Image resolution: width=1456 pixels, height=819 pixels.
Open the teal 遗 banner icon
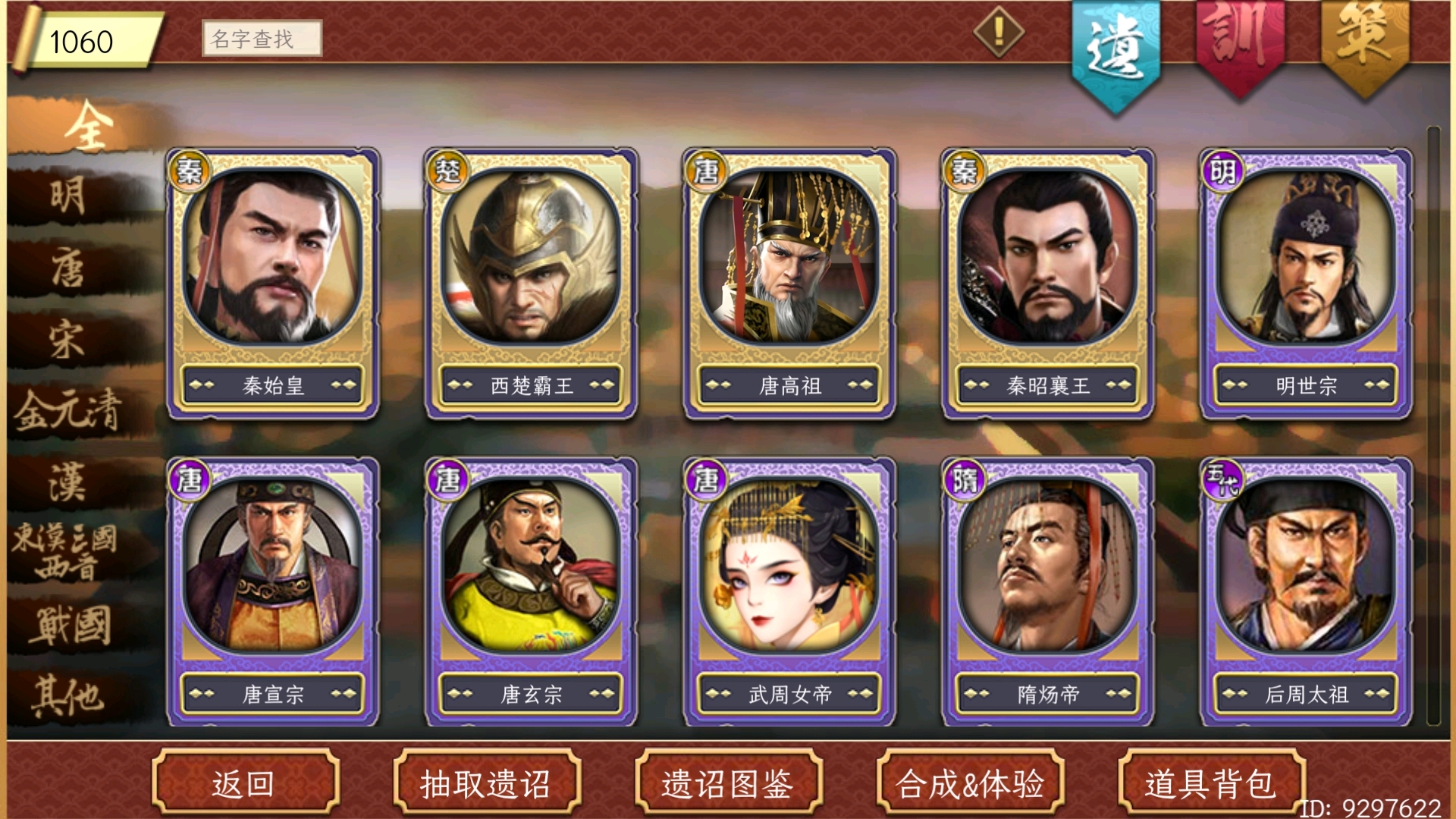[1116, 55]
